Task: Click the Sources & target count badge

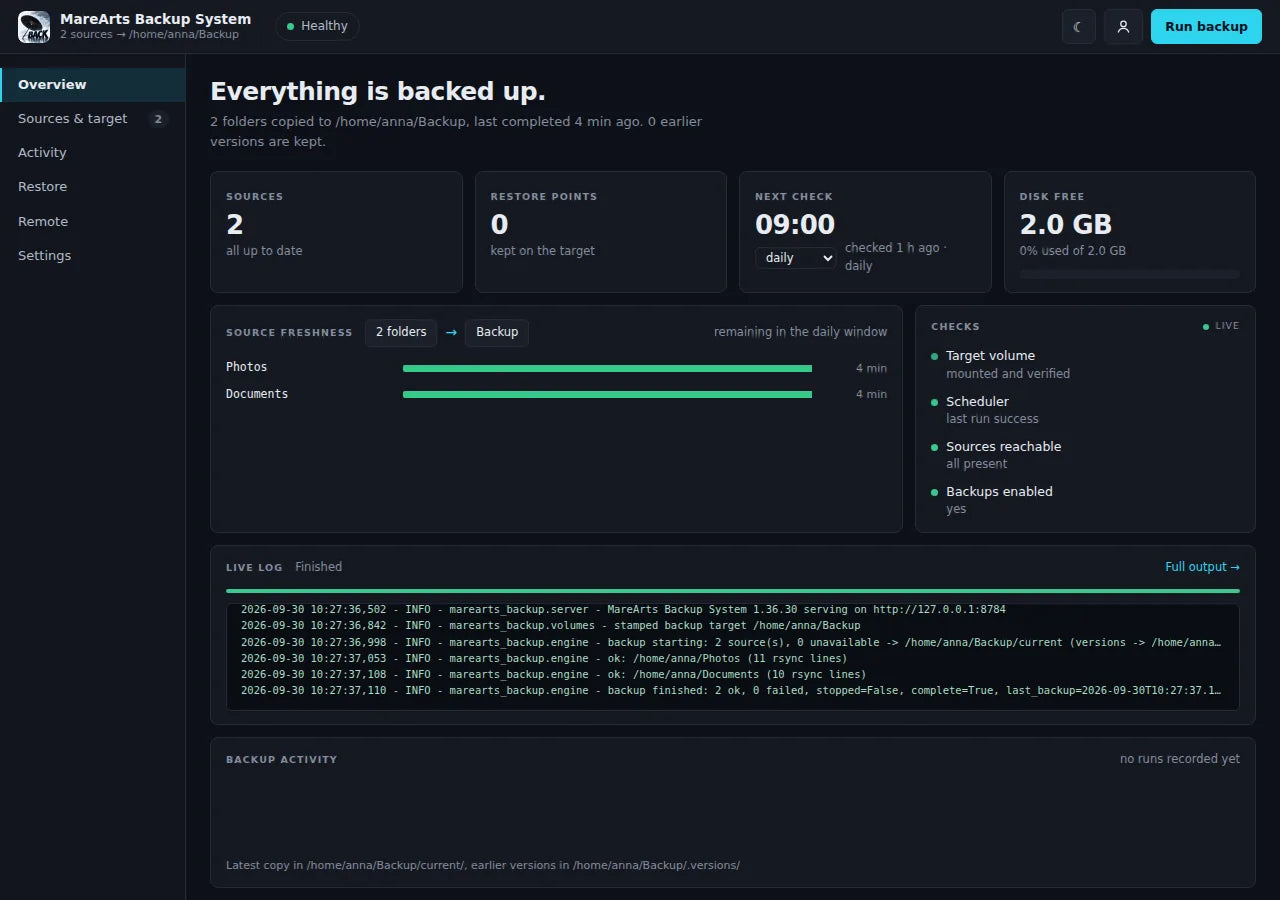Action: 158,119
